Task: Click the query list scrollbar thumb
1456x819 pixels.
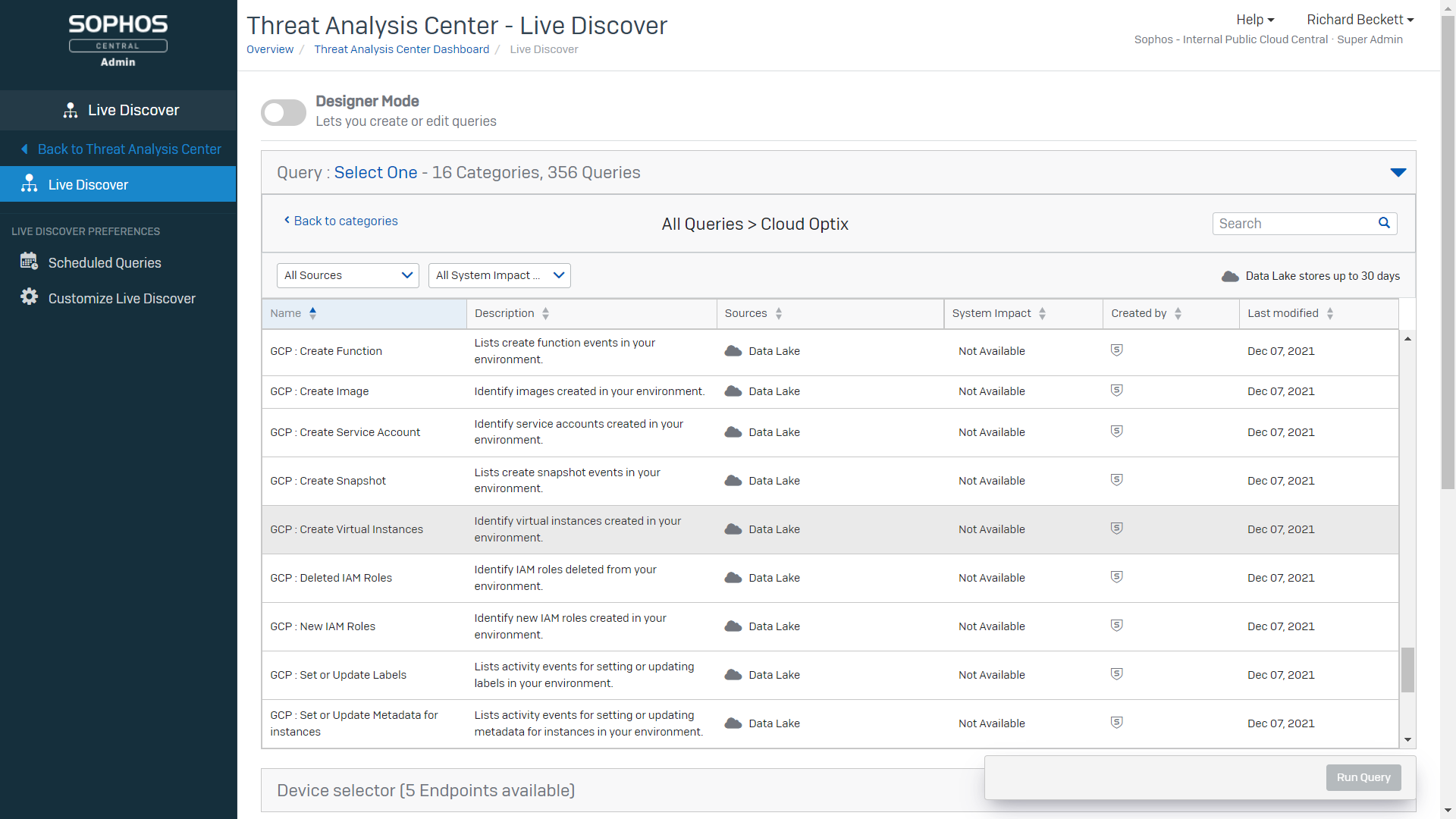Action: tap(1407, 669)
